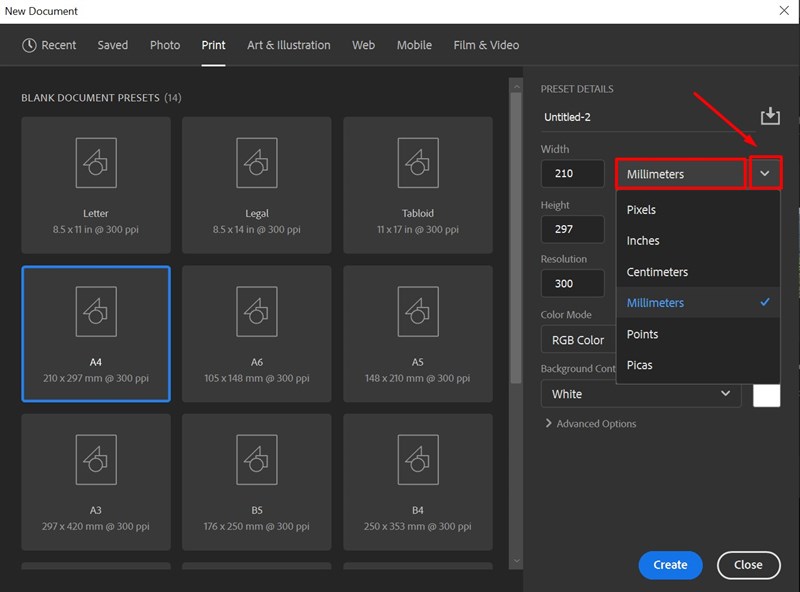Click the clock icon beside Recent
The width and height of the screenshot is (800, 592).
29,45
